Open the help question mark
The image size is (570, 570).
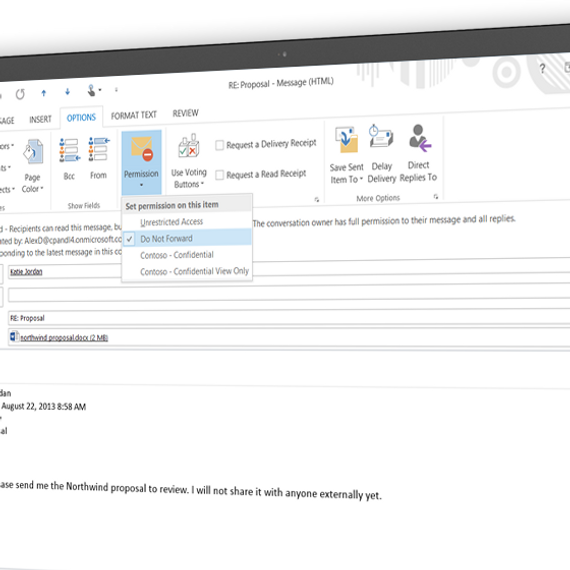(x=542, y=68)
